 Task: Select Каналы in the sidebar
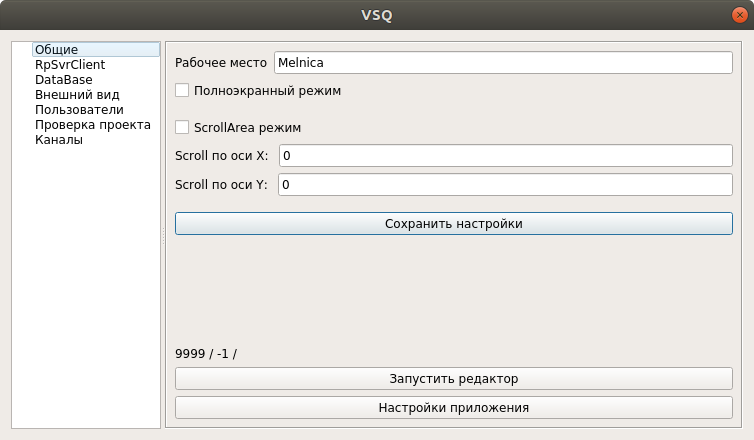point(59,139)
